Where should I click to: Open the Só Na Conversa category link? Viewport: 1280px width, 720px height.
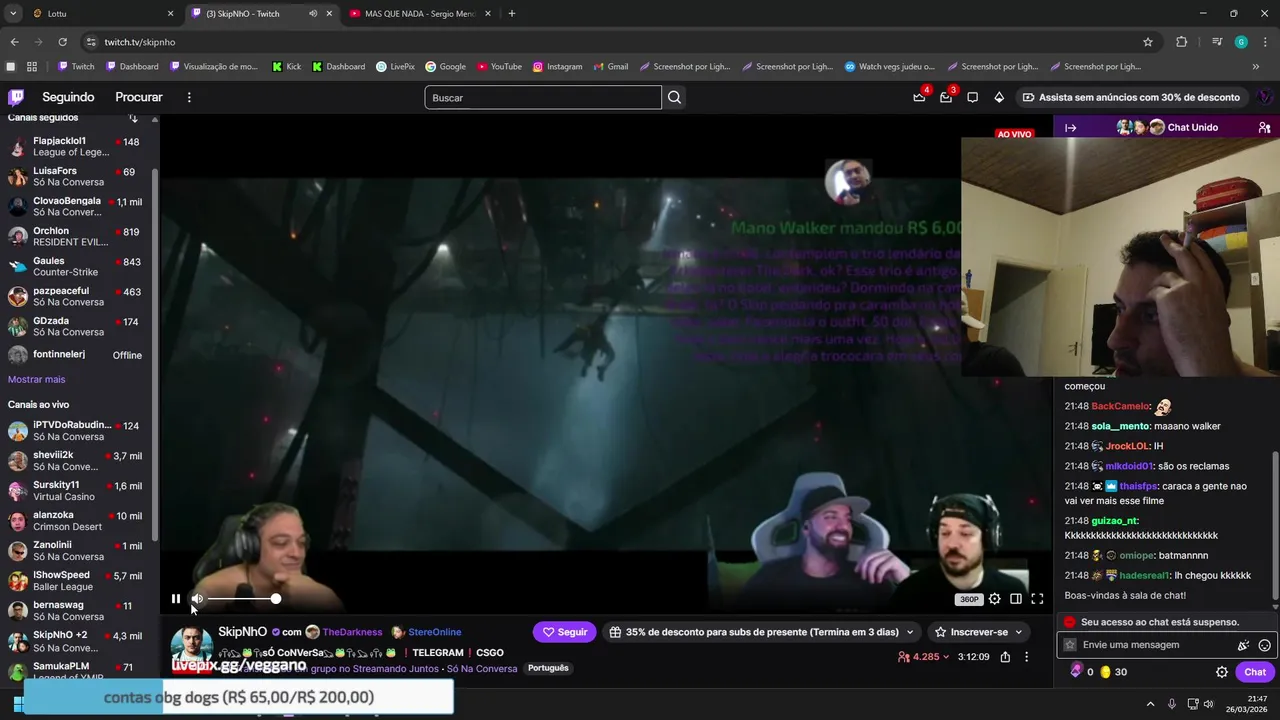(x=482, y=668)
